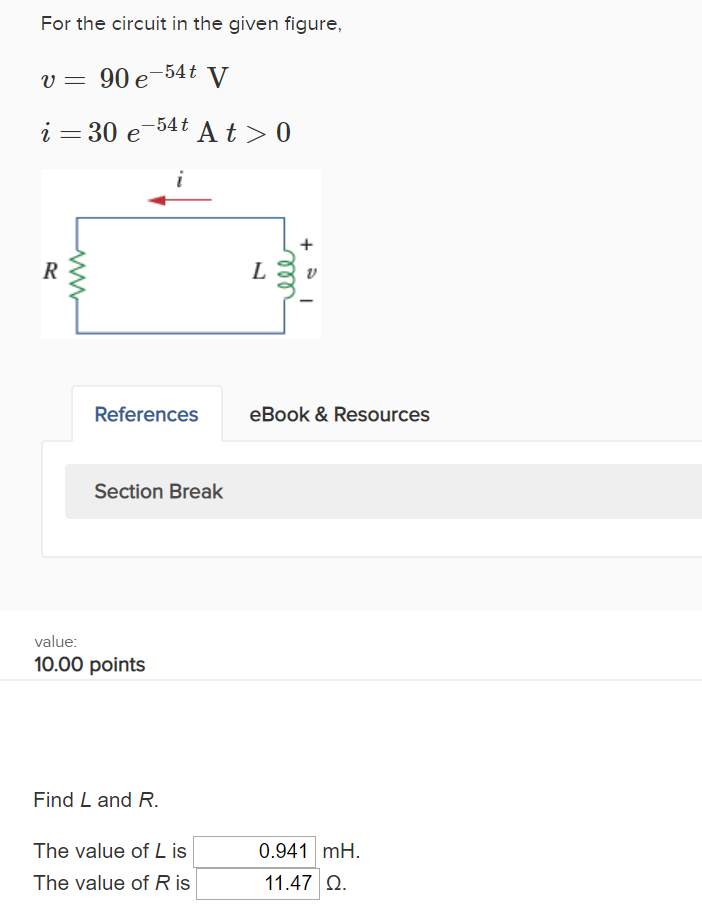Click the green resistor symbol
Screen dimensions: 702x911
pyautogui.click(x=77, y=275)
